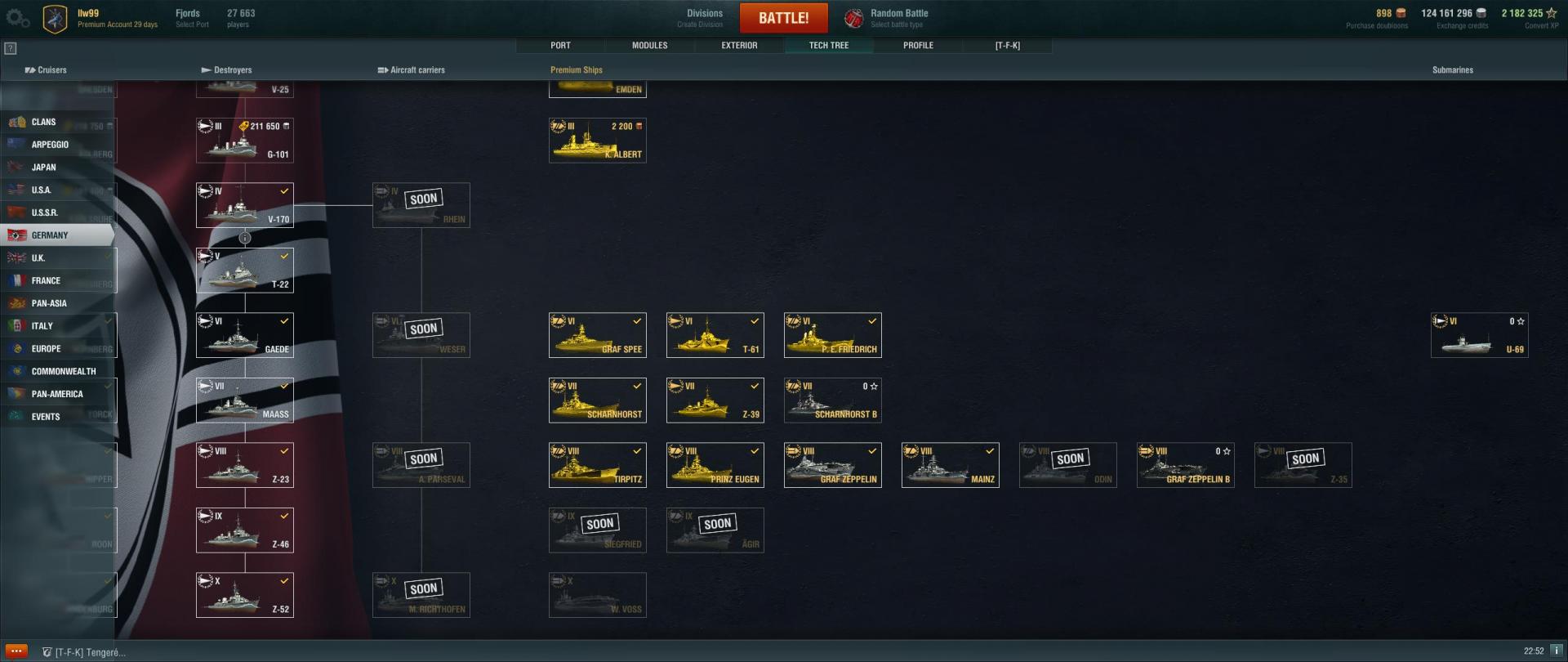This screenshot has width=1568, height=662.
Task: Select the Prinz Eugen premium ship
Action: pos(715,465)
